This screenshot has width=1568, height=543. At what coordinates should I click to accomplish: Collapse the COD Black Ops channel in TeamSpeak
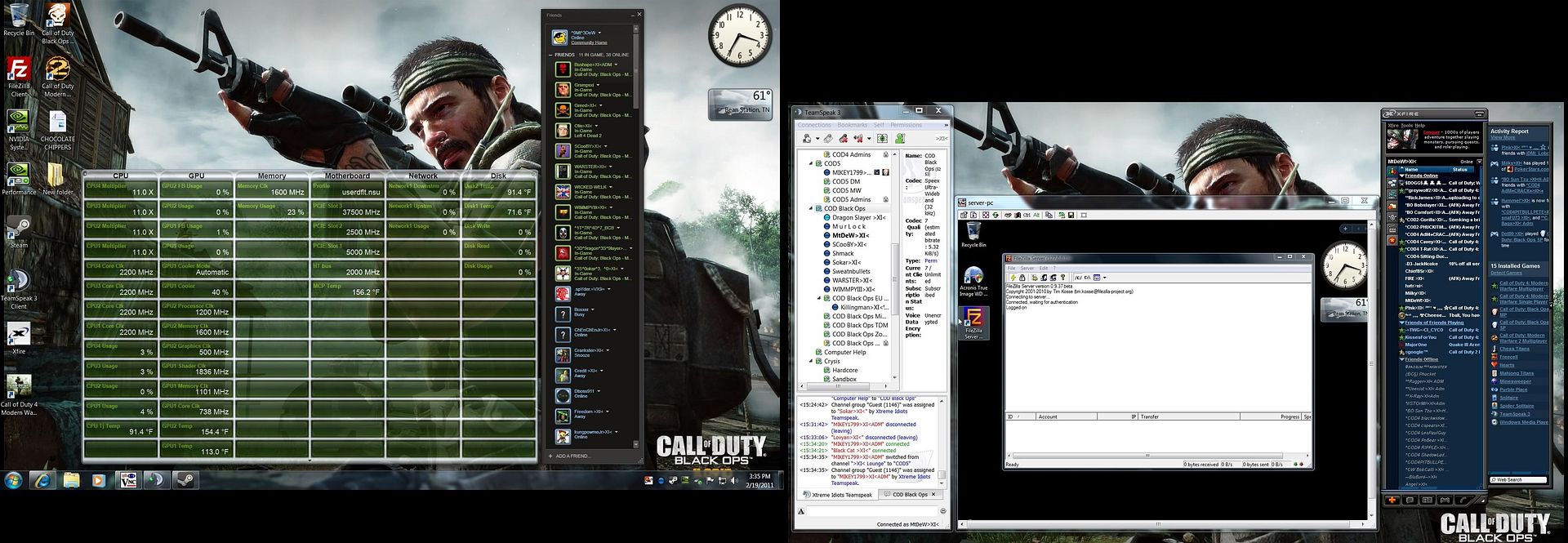(811, 208)
